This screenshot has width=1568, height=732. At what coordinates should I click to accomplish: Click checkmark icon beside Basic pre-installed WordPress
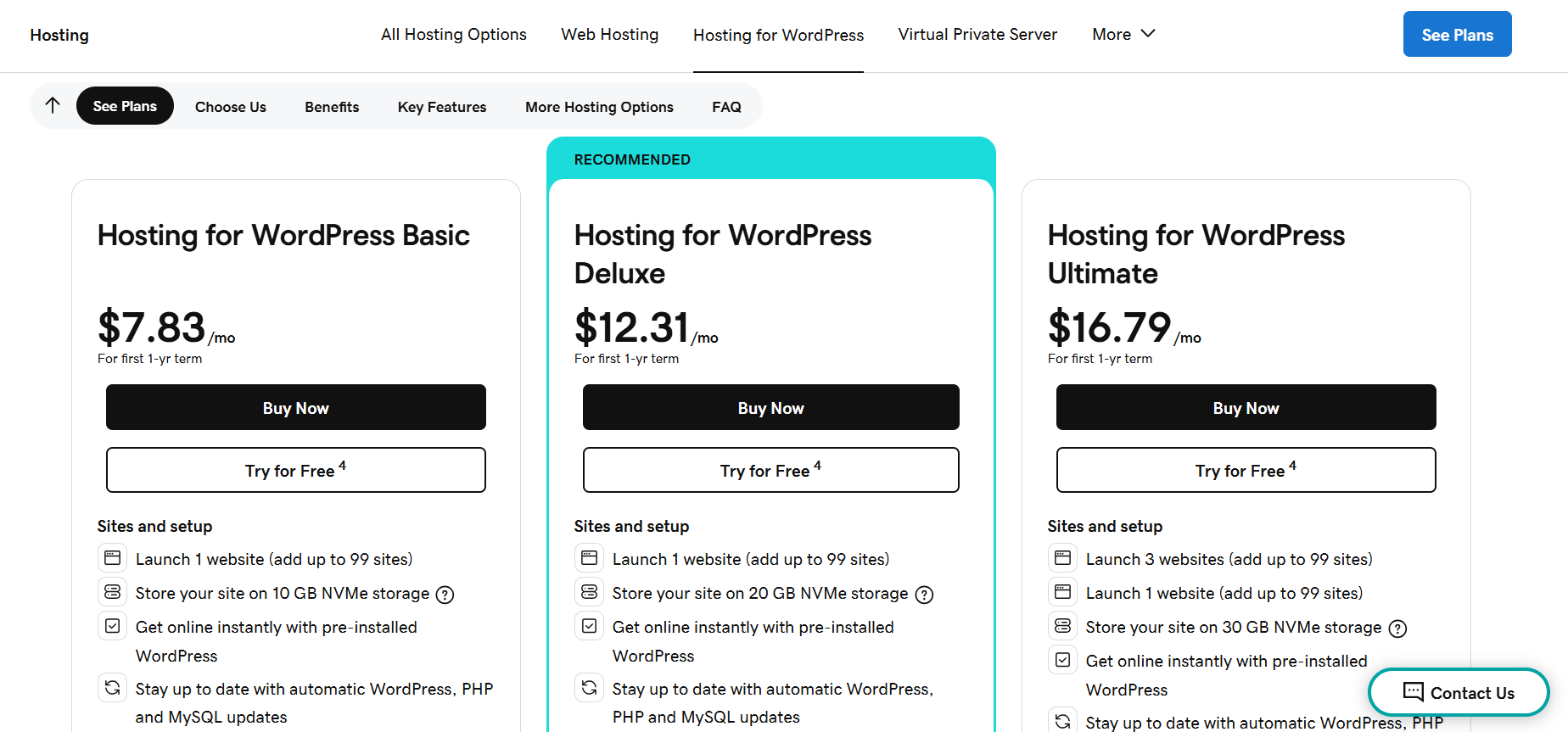pos(113,626)
